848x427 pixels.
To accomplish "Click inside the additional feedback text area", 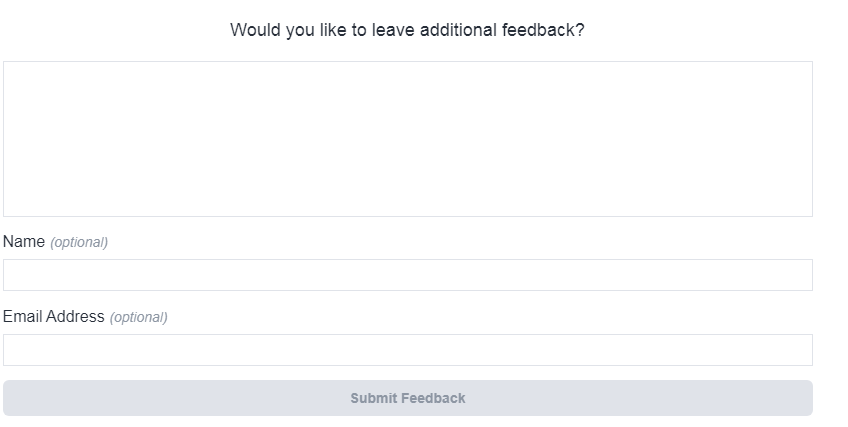I will pos(407,139).
